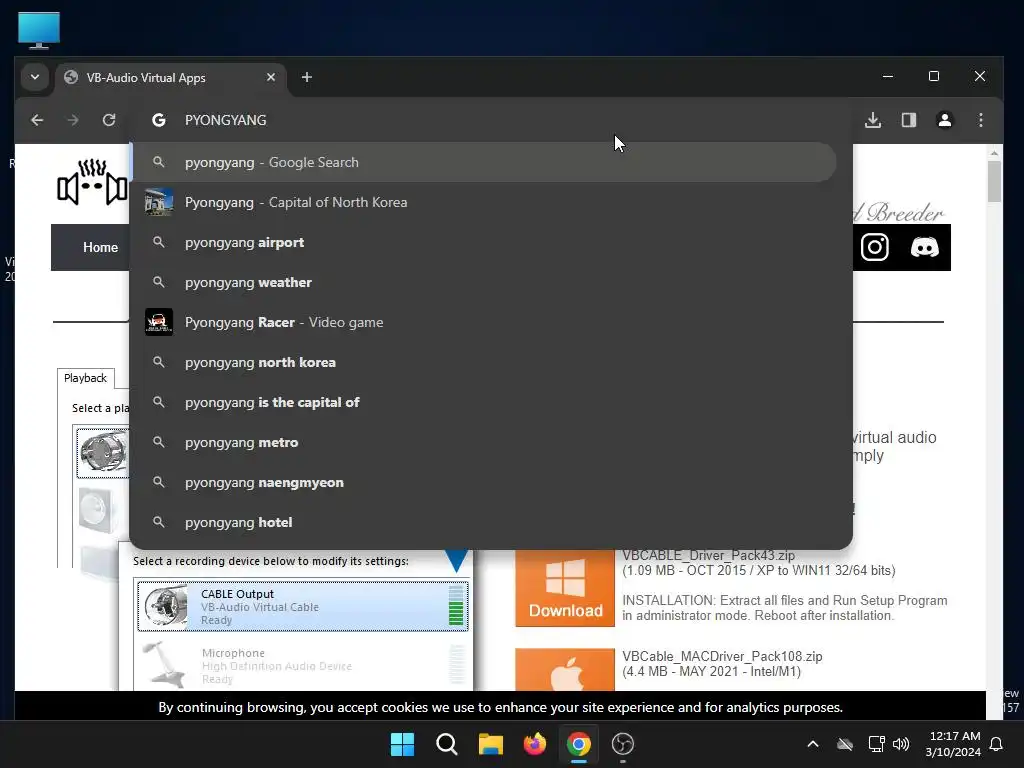1024x768 pixels.
Task: Click the orange Apple Mac download button
Action: (565, 669)
